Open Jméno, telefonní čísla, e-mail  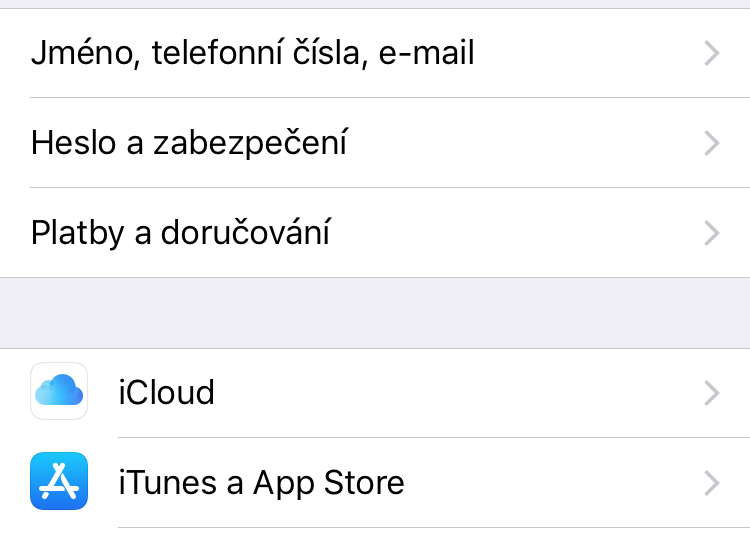click(252, 53)
